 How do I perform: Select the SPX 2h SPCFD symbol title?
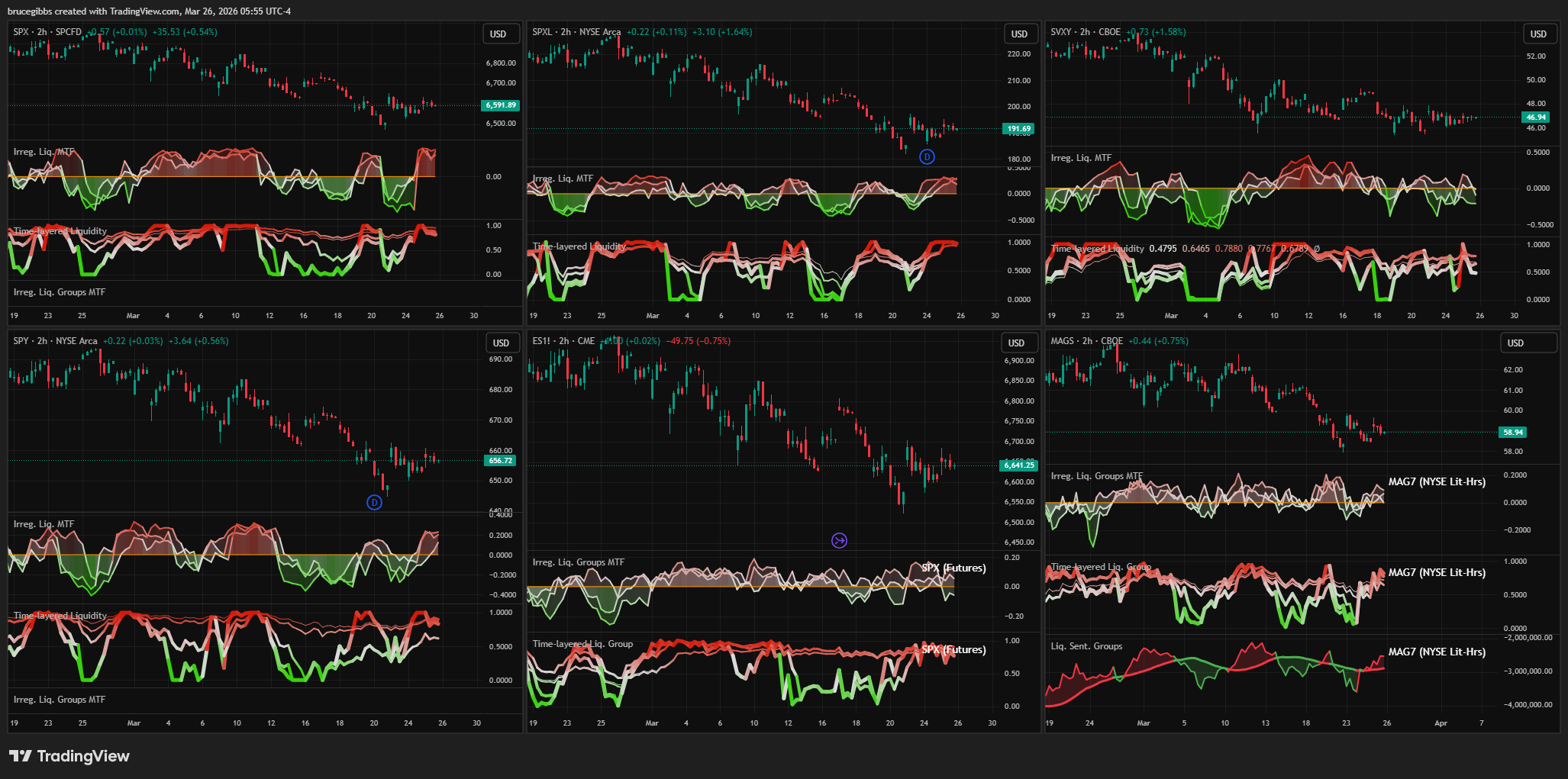point(47,32)
